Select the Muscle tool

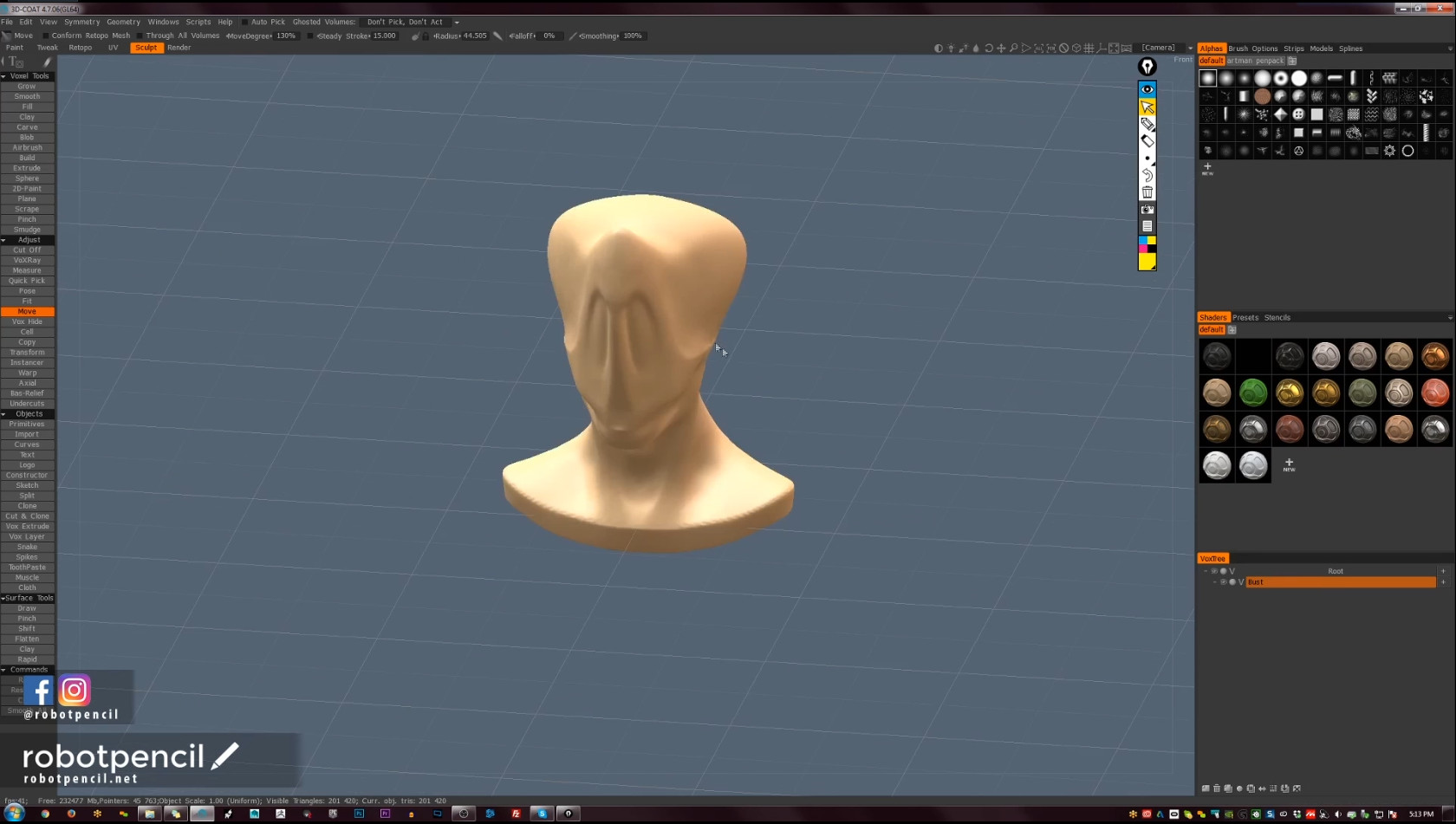[27, 578]
